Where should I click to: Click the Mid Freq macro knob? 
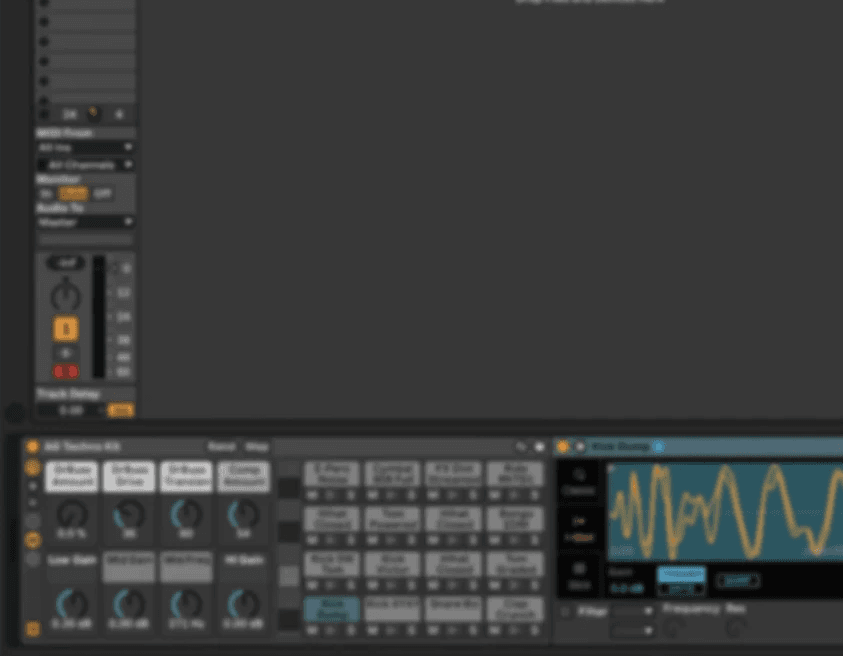tap(187, 603)
